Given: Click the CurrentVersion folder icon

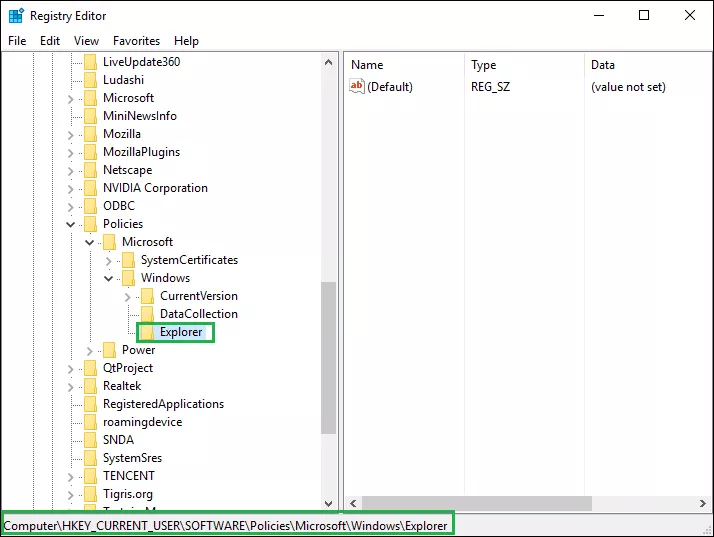Looking at the screenshot, I should coord(147,296).
